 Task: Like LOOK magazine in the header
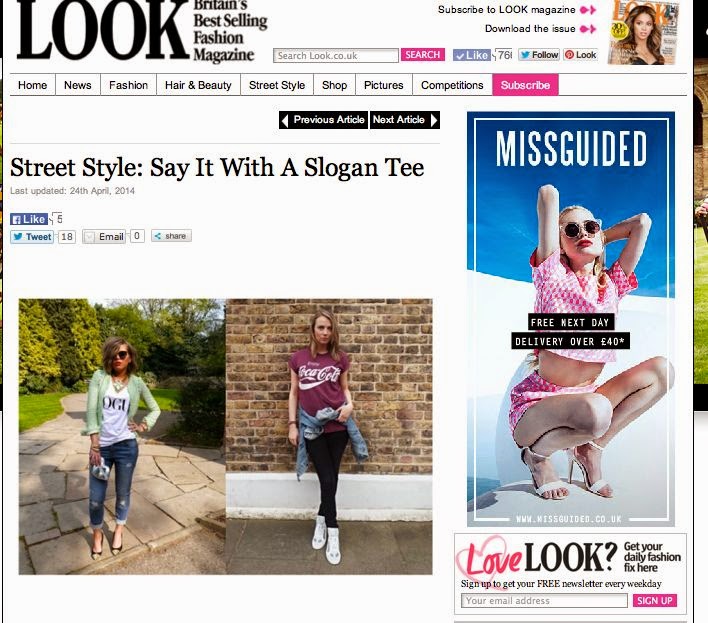[471, 55]
